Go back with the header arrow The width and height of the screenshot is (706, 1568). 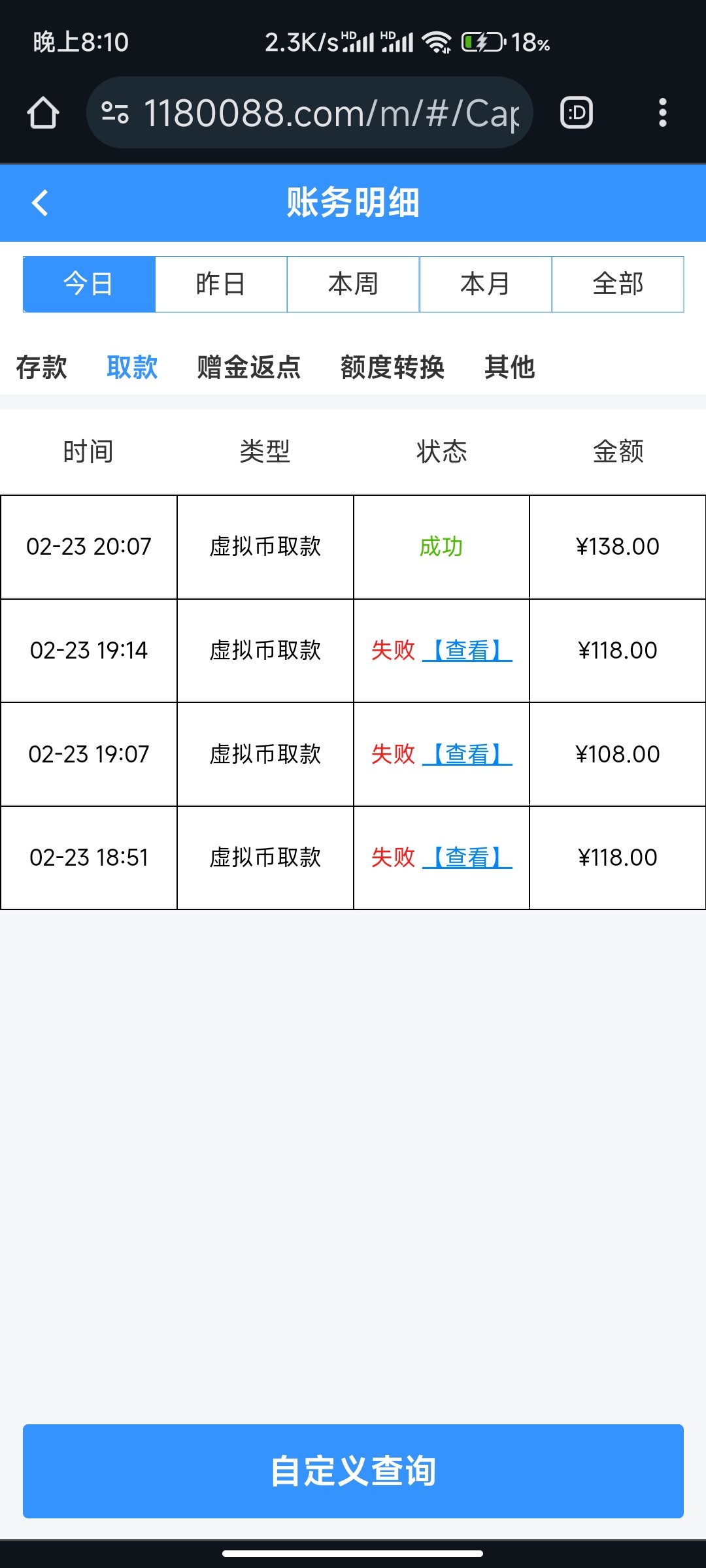click(x=41, y=203)
